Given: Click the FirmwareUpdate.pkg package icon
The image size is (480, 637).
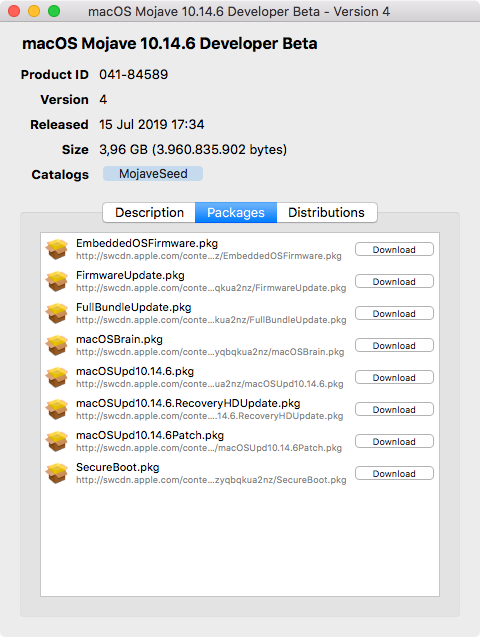Looking at the screenshot, I should coord(56,281).
